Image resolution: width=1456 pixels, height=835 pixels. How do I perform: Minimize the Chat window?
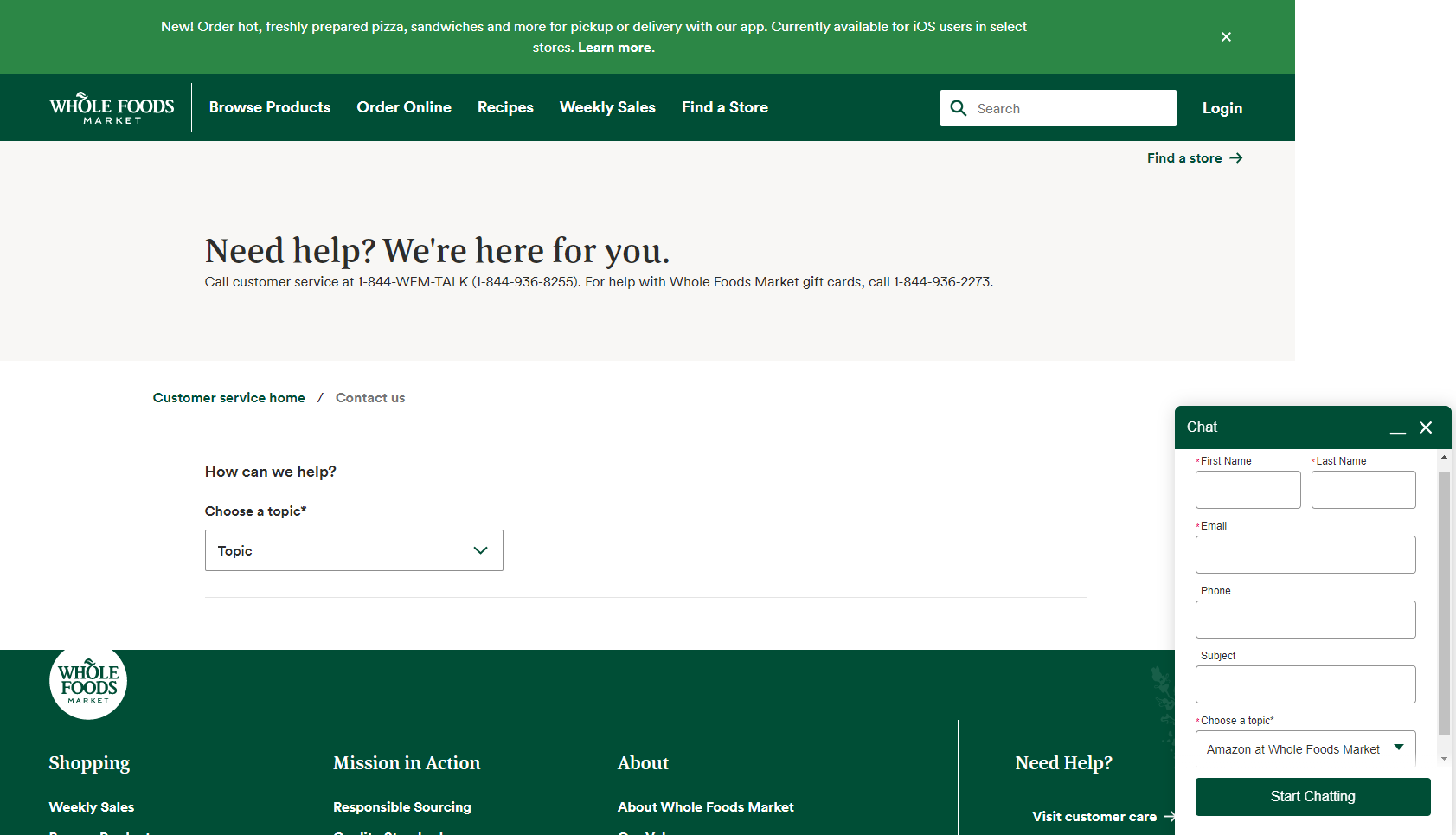click(1398, 430)
